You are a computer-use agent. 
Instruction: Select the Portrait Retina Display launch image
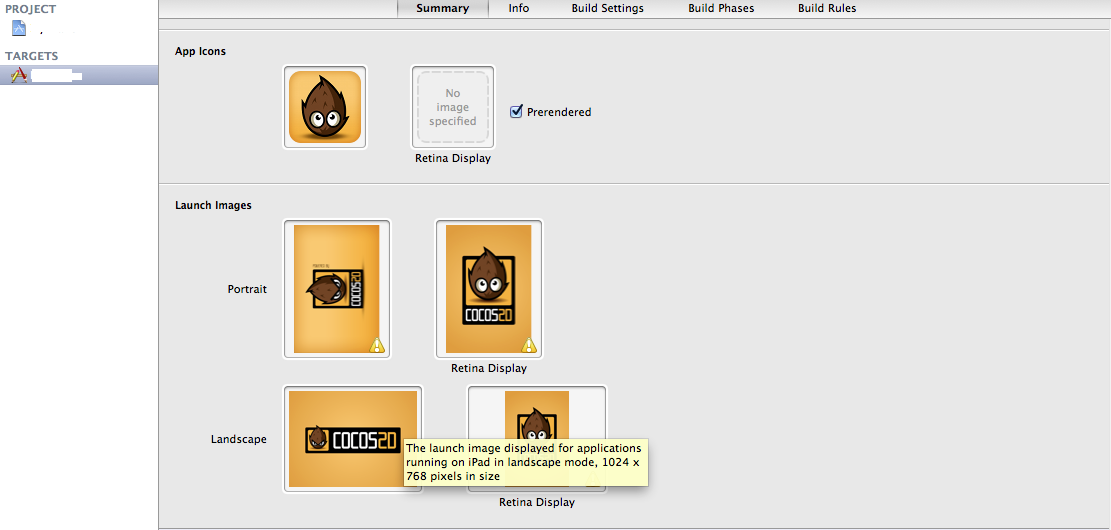point(489,288)
